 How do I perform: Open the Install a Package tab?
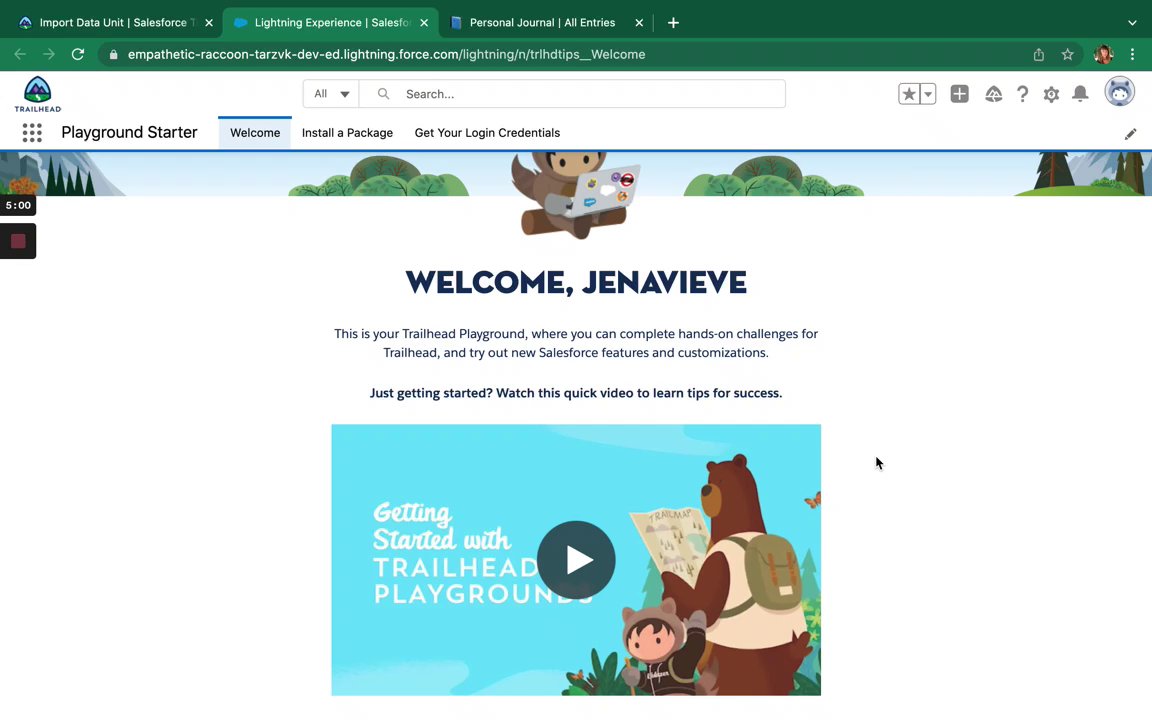click(348, 133)
